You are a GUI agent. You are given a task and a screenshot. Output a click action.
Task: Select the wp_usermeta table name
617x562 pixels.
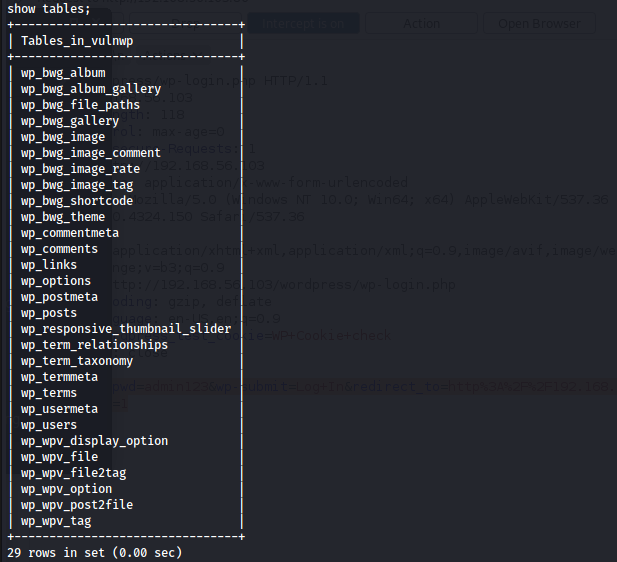point(59,409)
